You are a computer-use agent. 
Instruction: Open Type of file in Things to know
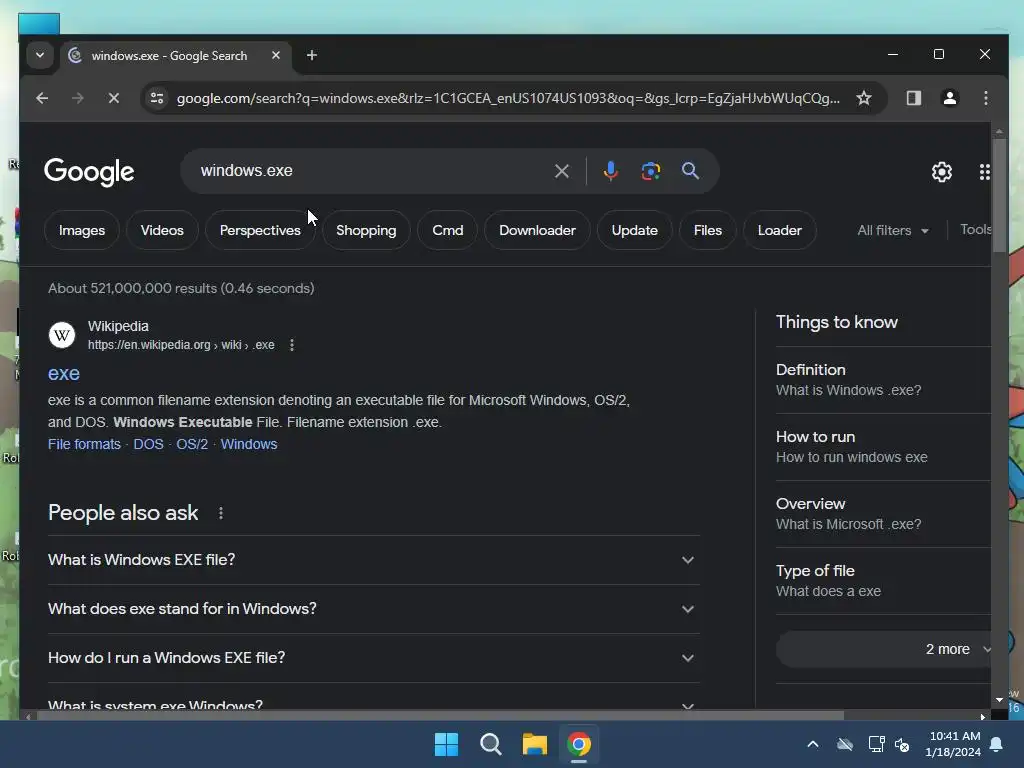point(883,581)
